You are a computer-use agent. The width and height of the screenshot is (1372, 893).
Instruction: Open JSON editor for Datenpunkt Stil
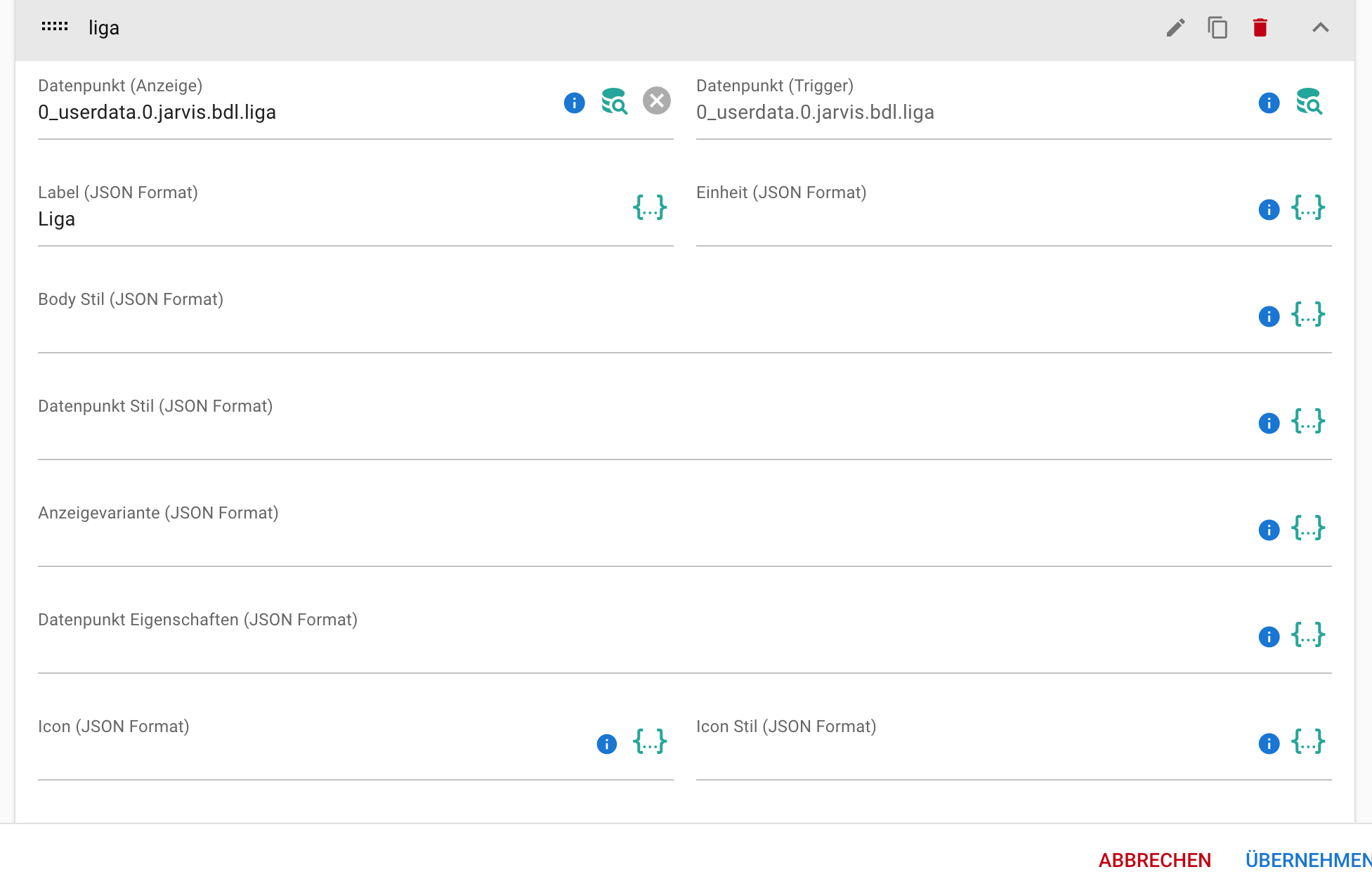[x=1308, y=421]
